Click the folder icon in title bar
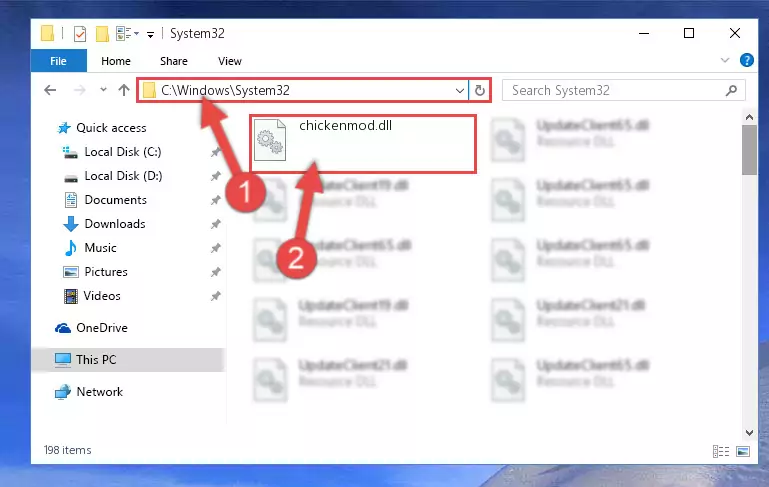 click(x=48, y=33)
